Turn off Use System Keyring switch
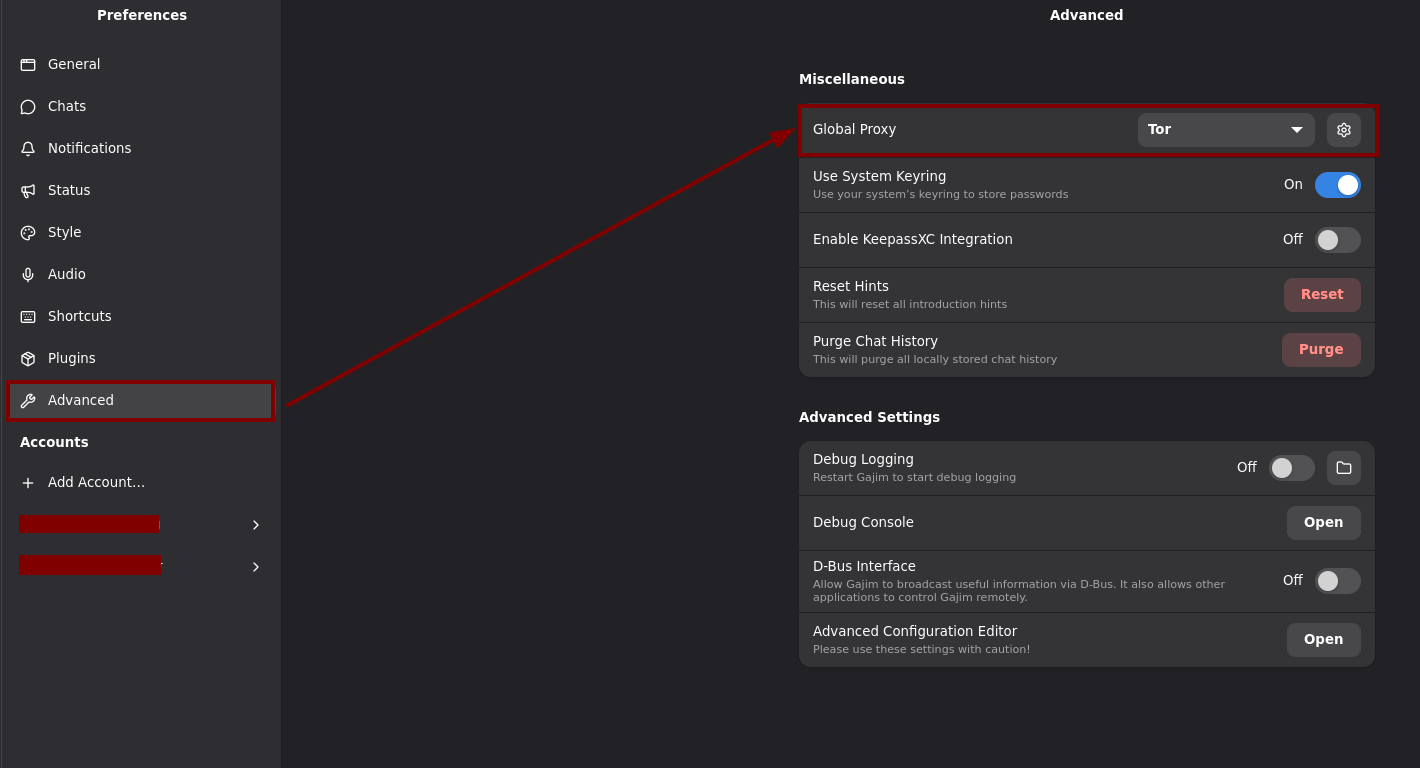This screenshot has height=768, width=1420. coord(1337,185)
